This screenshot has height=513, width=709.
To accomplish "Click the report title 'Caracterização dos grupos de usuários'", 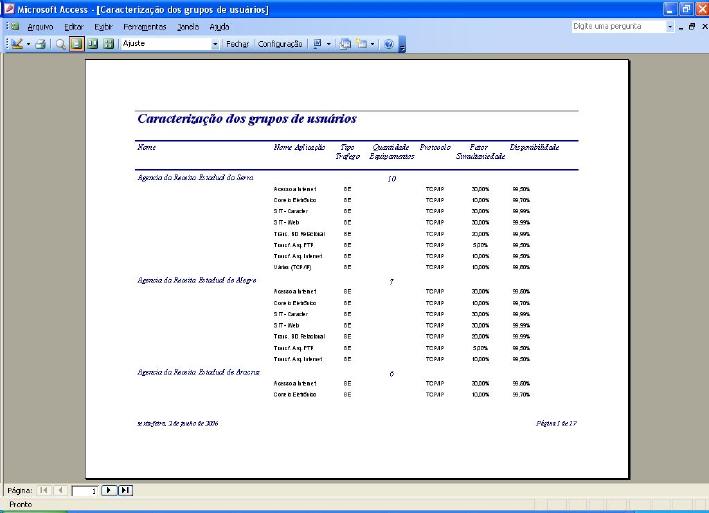I will click(x=247, y=119).
